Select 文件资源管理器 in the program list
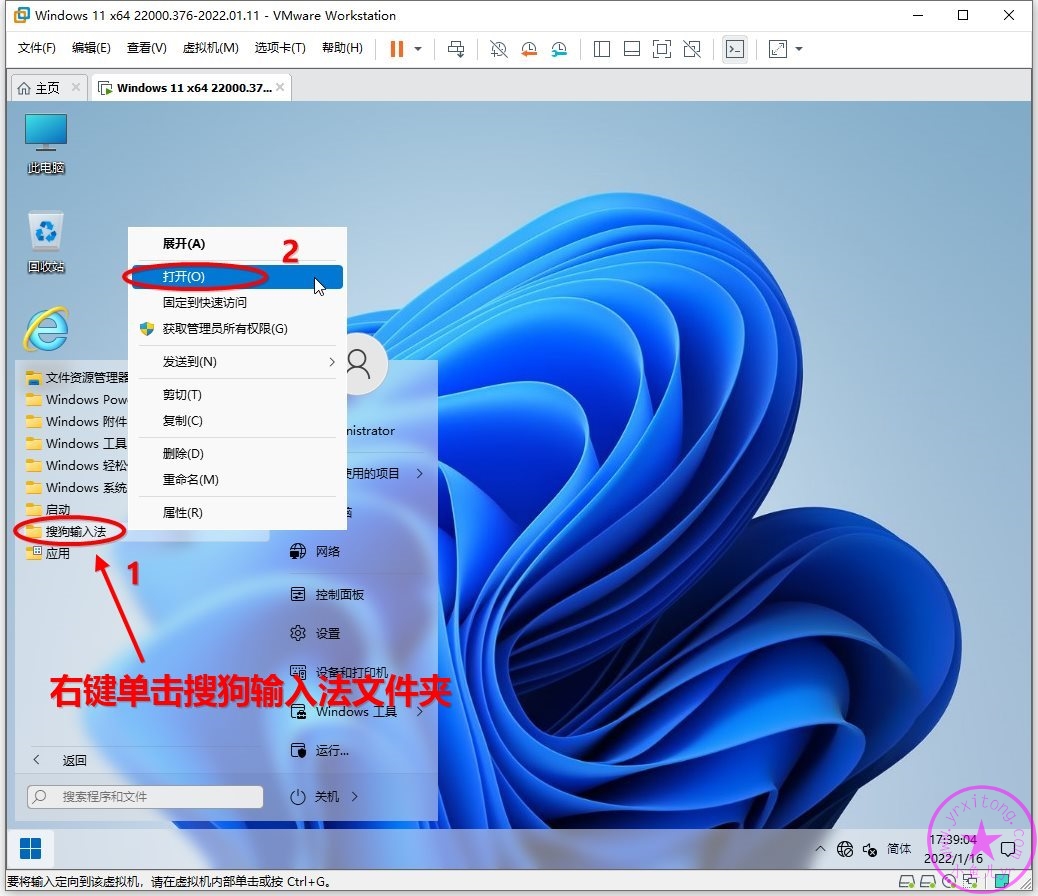 (76, 377)
